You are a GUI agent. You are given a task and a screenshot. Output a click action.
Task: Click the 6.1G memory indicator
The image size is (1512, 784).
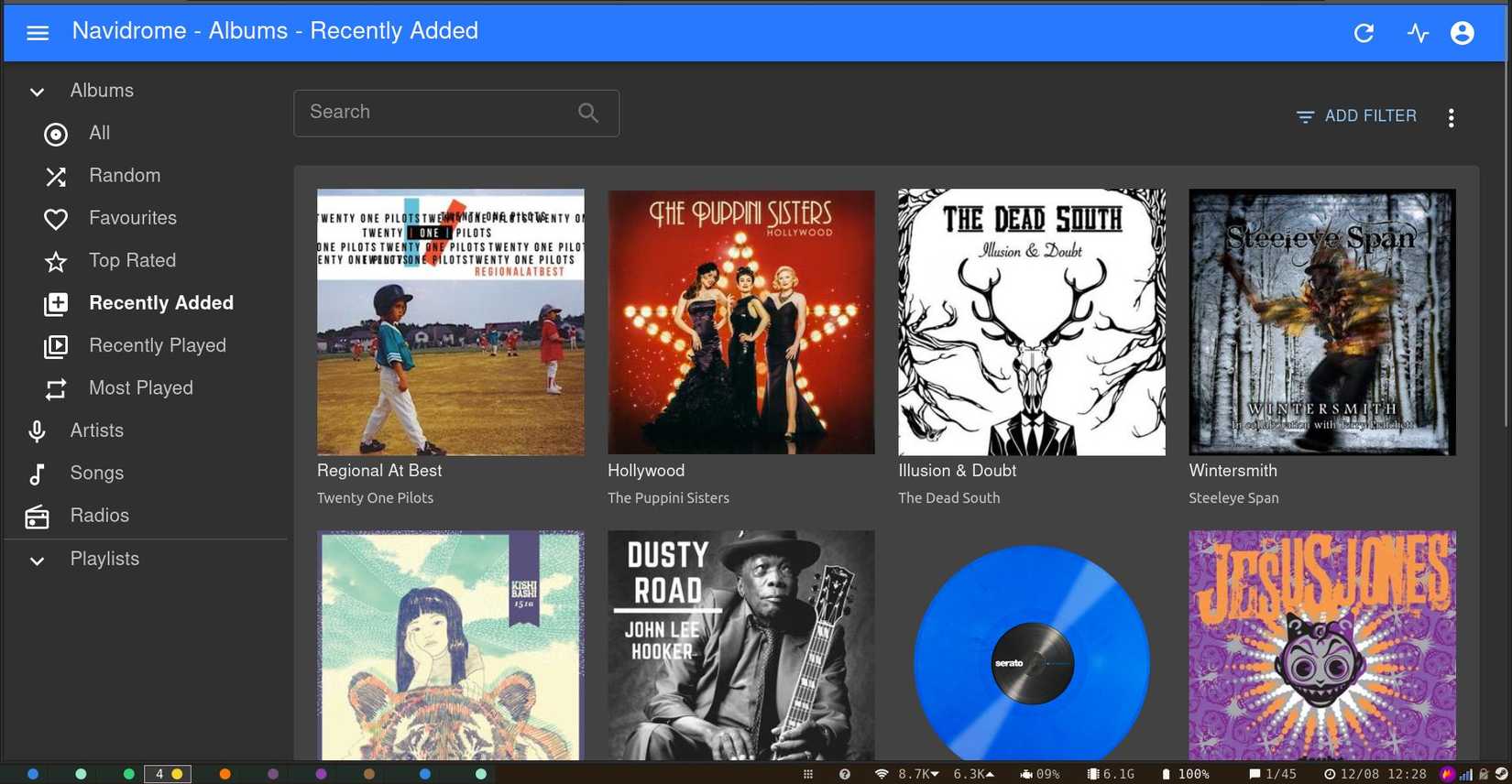(x=1110, y=775)
